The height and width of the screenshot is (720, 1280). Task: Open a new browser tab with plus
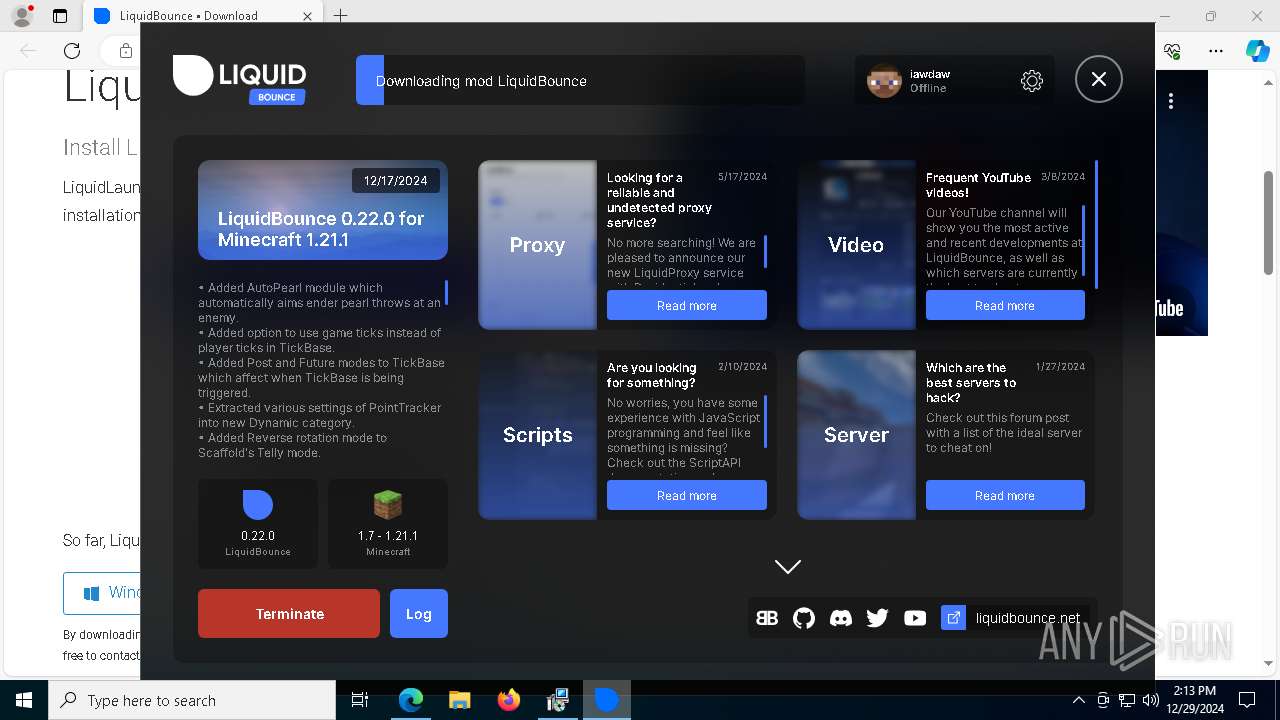tap(341, 16)
